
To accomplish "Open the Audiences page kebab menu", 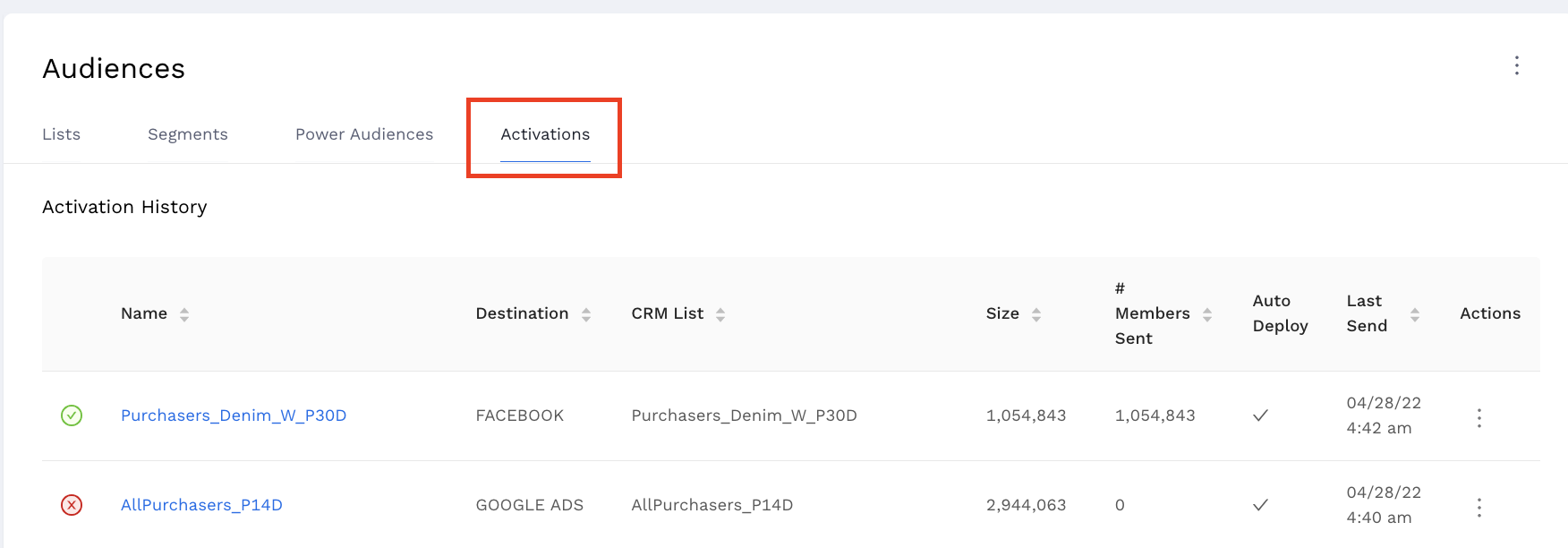I will (1516, 65).
